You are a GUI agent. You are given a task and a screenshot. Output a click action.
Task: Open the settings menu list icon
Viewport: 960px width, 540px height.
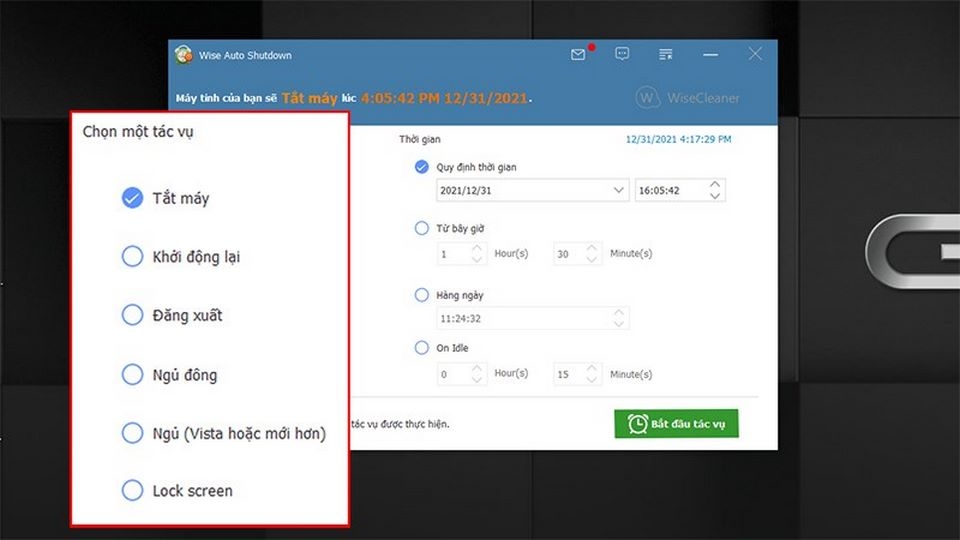[666, 54]
